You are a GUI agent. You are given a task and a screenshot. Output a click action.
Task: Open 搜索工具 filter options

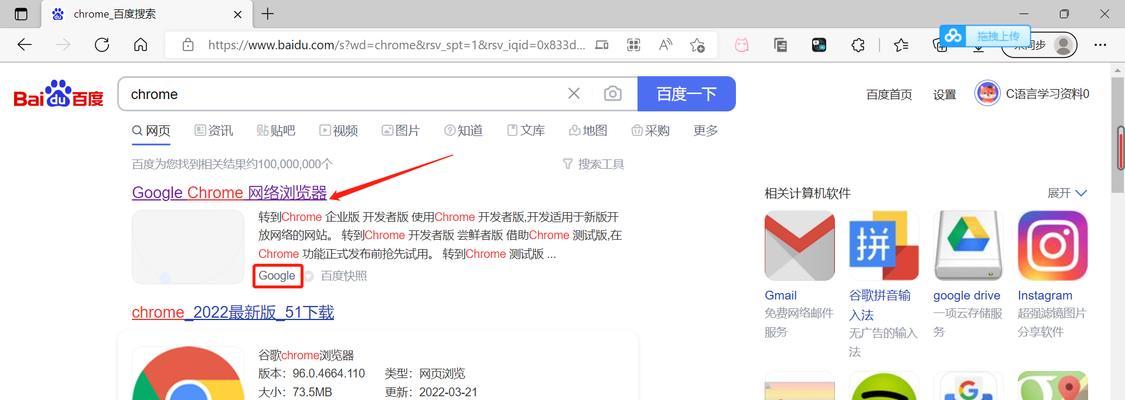pos(593,164)
